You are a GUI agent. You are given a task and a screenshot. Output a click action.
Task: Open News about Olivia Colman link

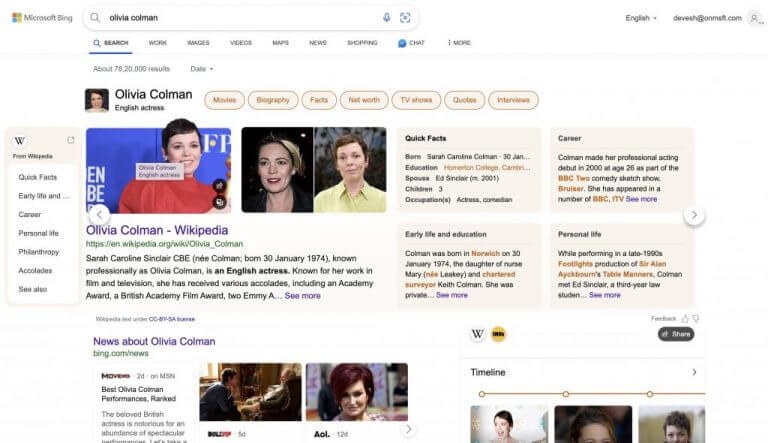[x=154, y=342]
